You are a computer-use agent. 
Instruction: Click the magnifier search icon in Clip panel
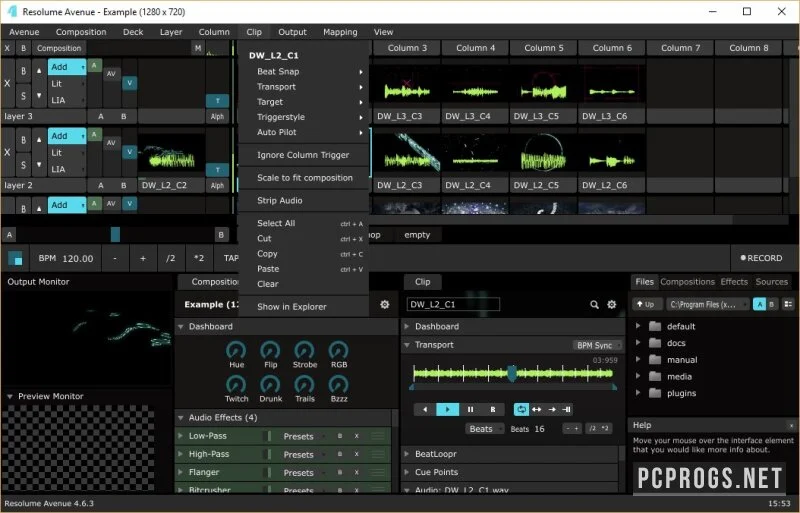[x=594, y=304]
